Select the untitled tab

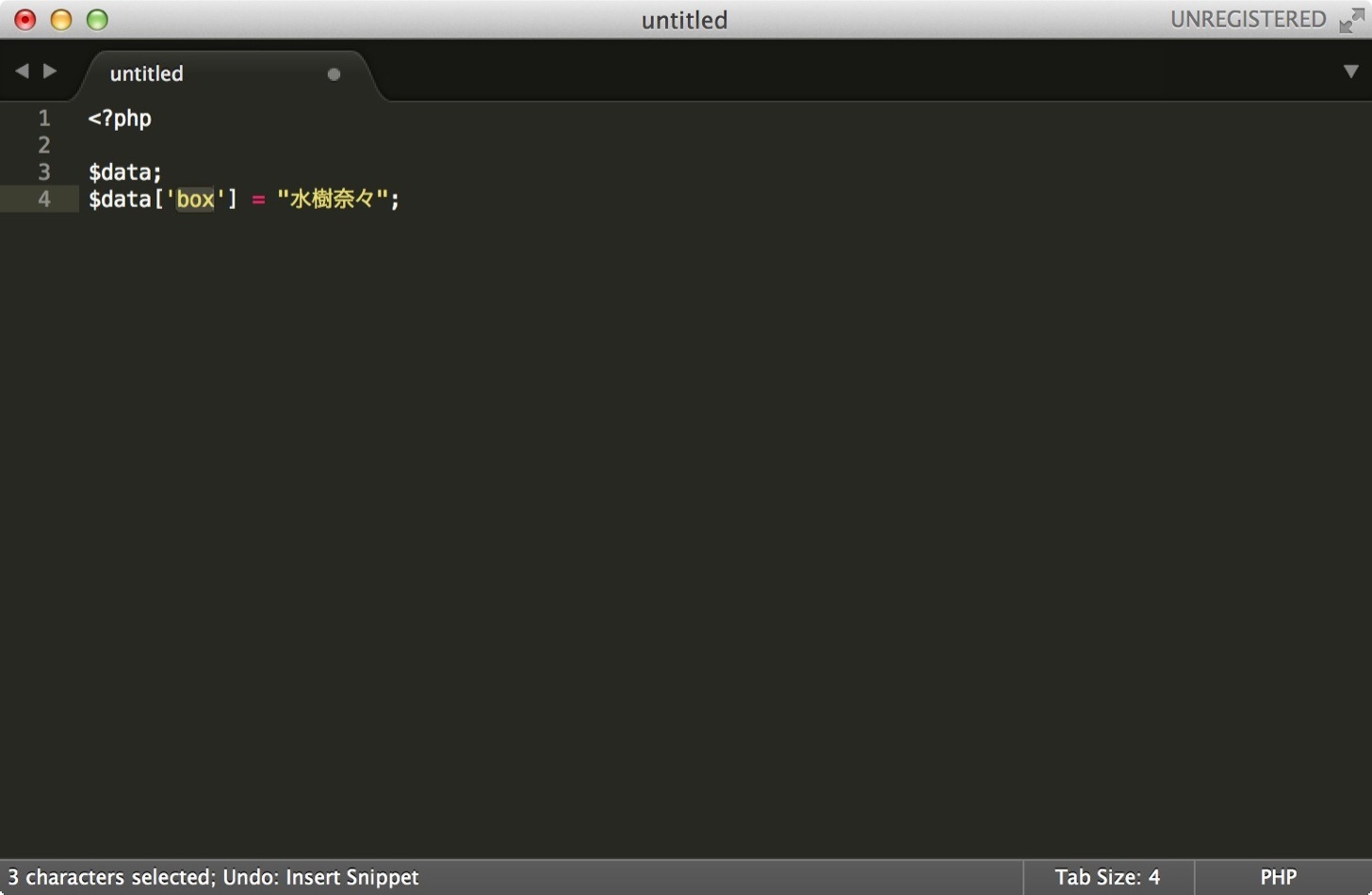147,73
